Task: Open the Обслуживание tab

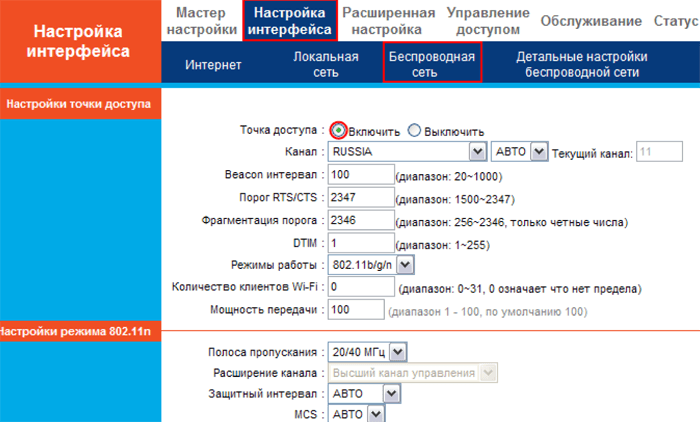Action: tap(591, 21)
